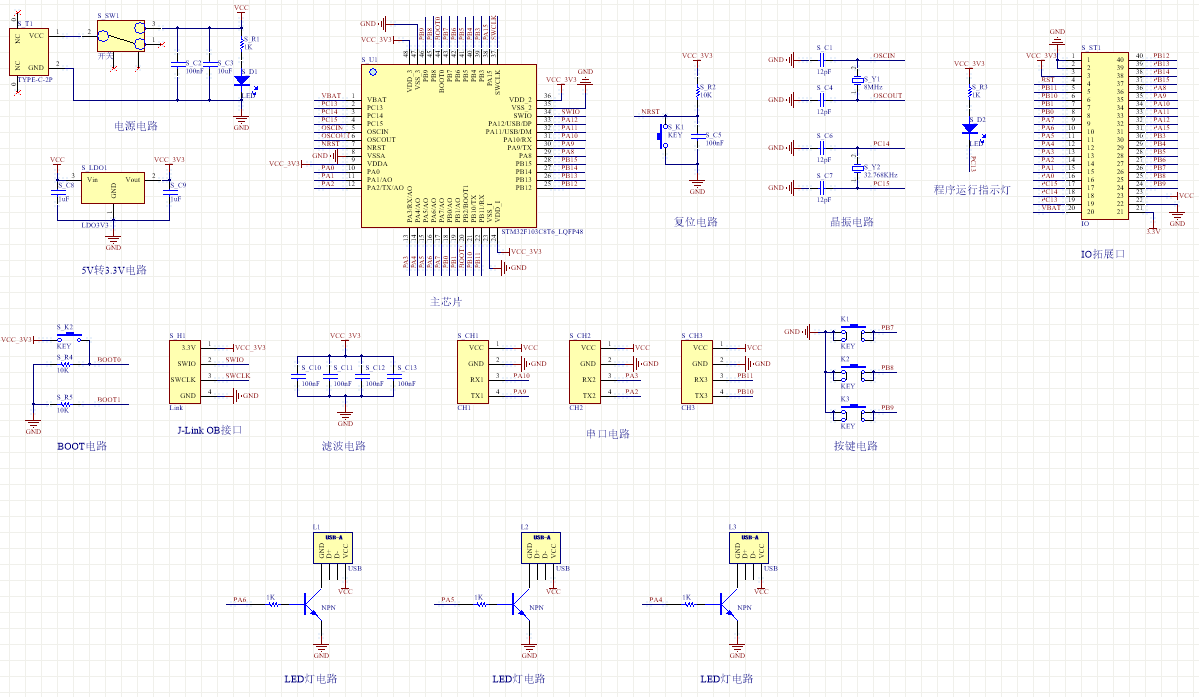The width and height of the screenshot is (1200, 697).
Task: Select the S_C2 100nF capacitor
Action: (177, 64)
